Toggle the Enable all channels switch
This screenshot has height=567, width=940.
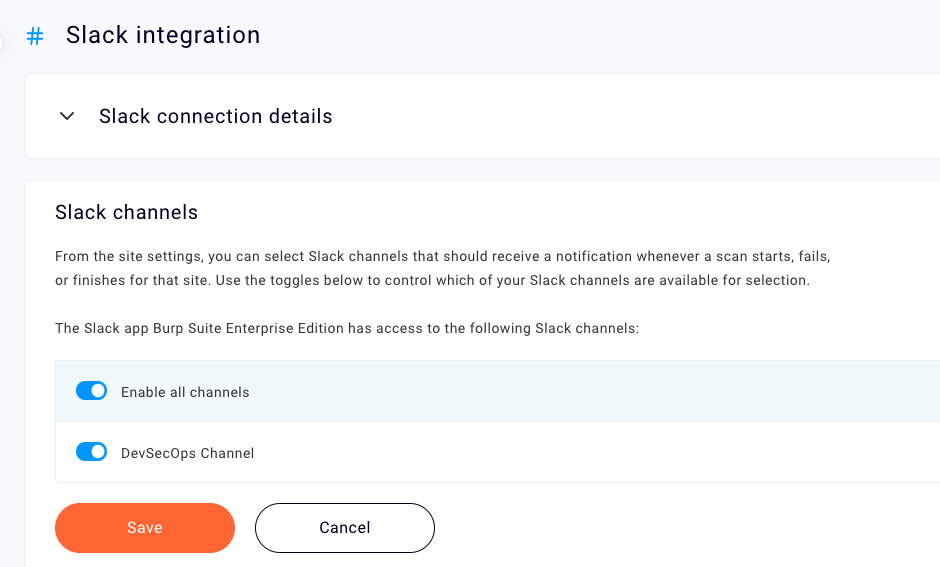pos(91,391)
